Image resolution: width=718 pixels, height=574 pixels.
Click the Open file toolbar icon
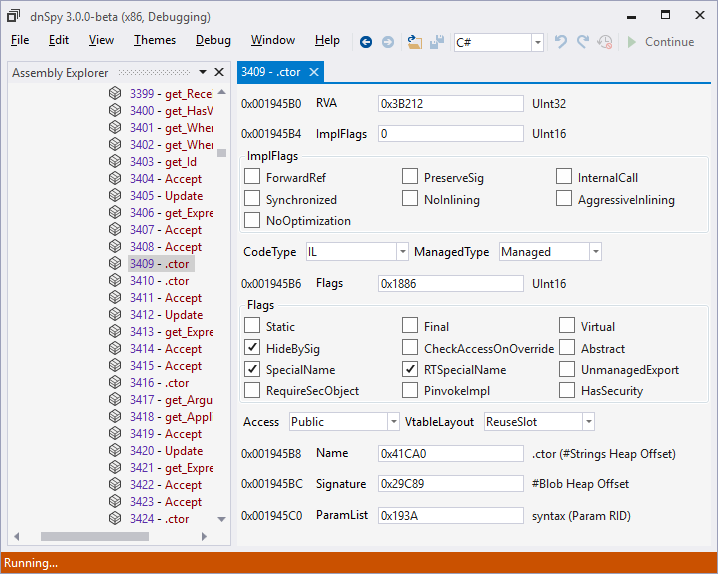(414, 42)
